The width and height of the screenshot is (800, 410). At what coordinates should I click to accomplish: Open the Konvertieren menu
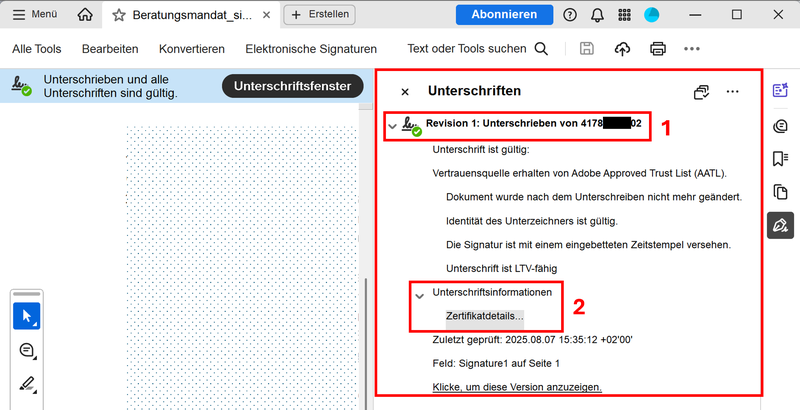pos(192,49)
